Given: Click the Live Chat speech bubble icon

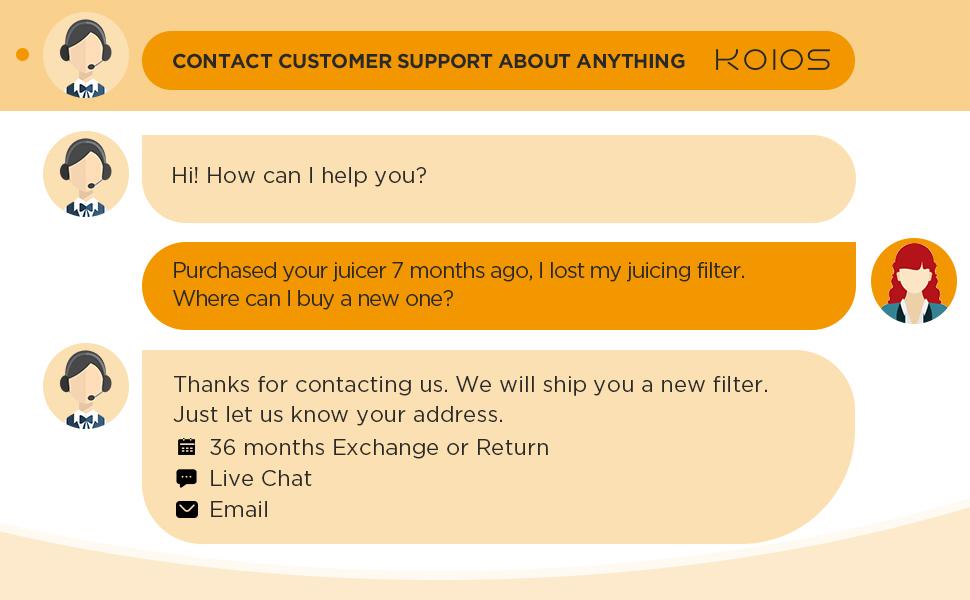Looking at the screenshot, I should (187, 478).
